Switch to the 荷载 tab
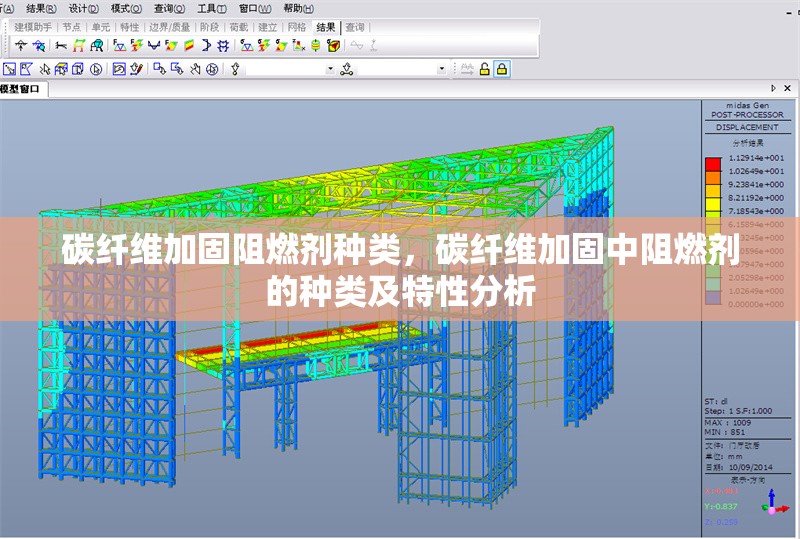 pyautogui.click(x=238, y=27)
